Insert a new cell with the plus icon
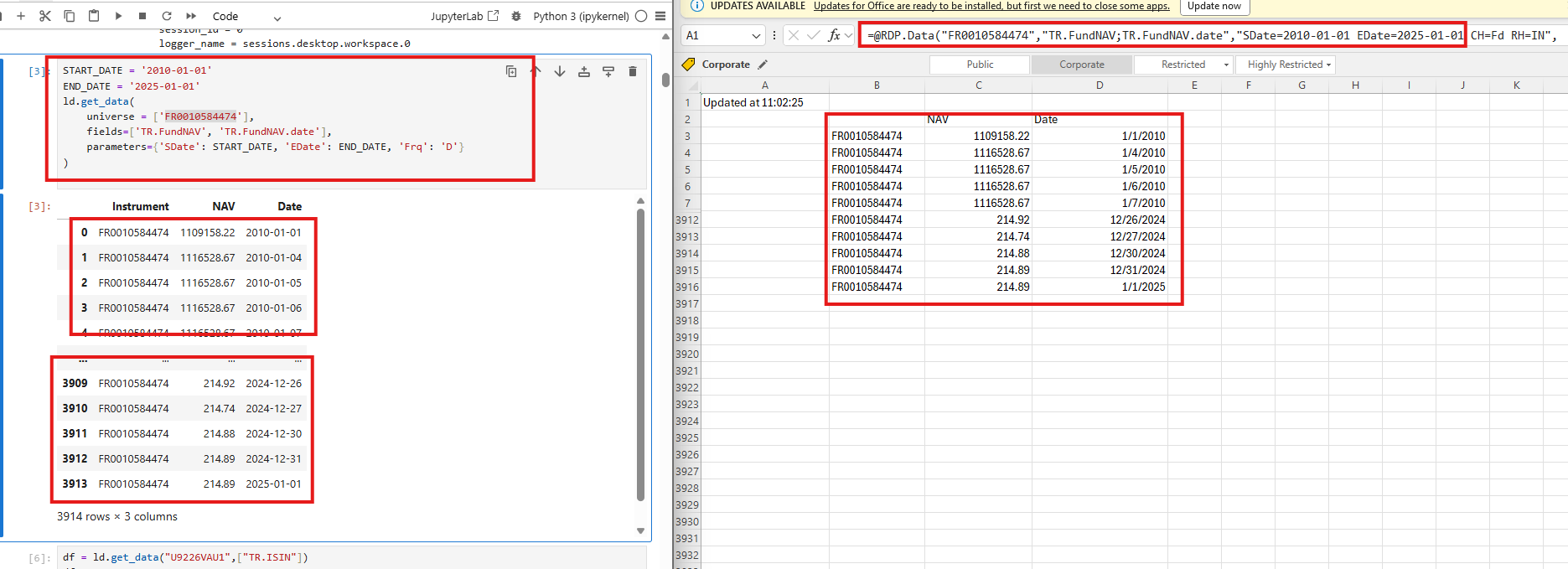Screen dimensions: 1568x569 point(21,16)
